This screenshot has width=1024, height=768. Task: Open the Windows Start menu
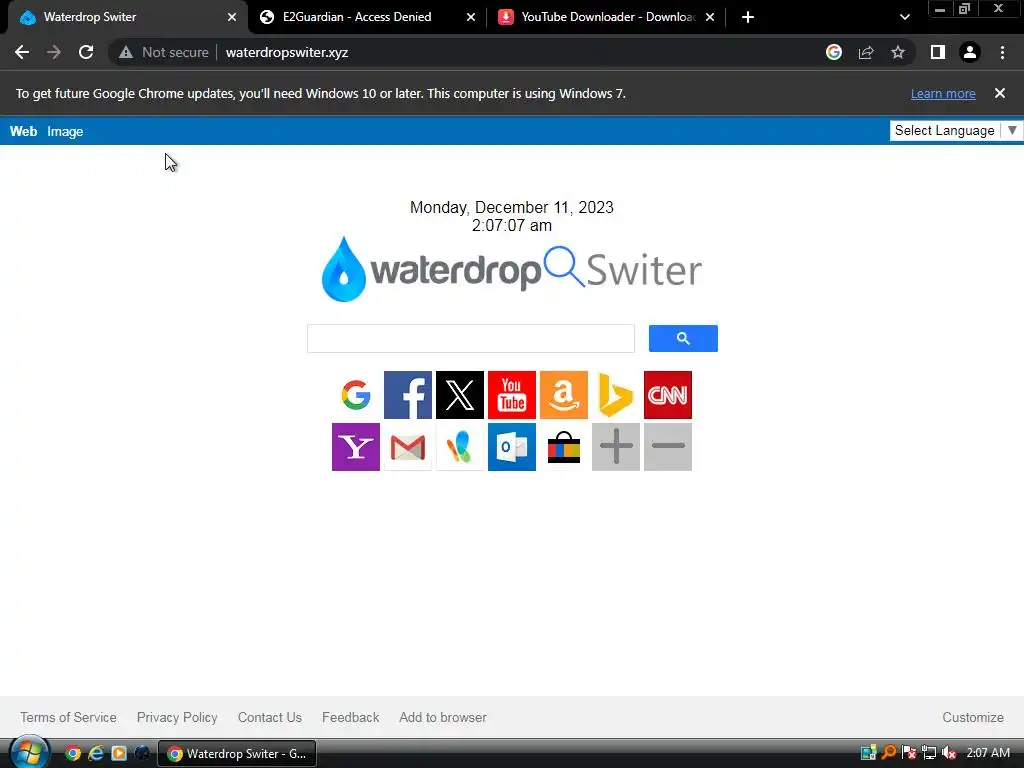[x=28, y=753]
